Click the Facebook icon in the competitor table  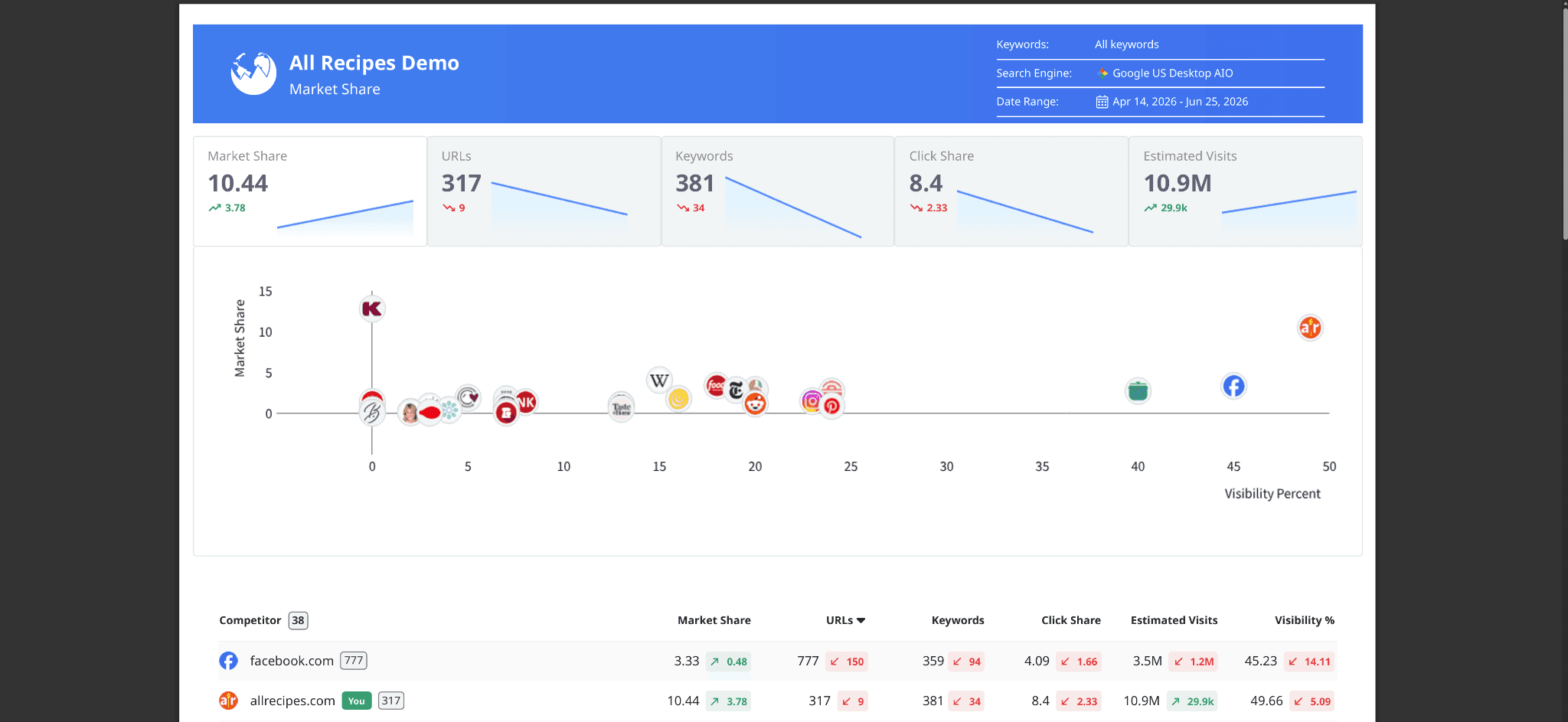[x=228, y=661]
